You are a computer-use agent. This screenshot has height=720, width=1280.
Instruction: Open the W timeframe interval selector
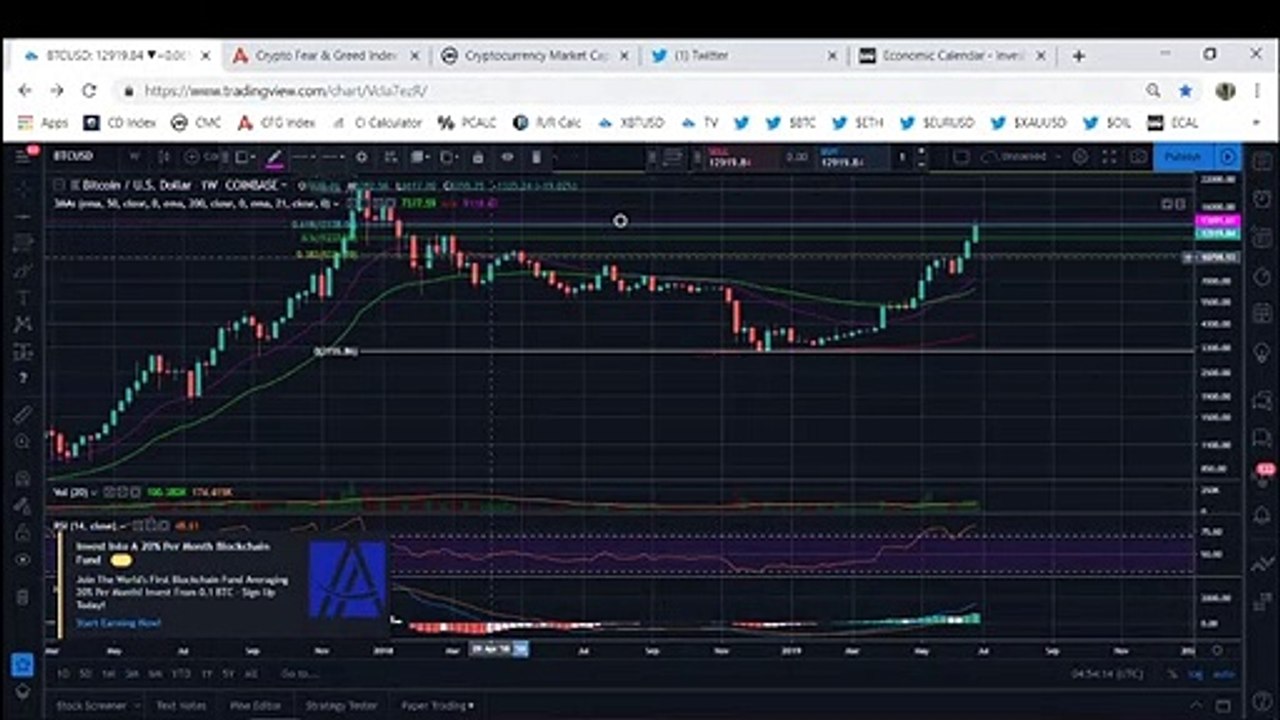click(134, 156)
